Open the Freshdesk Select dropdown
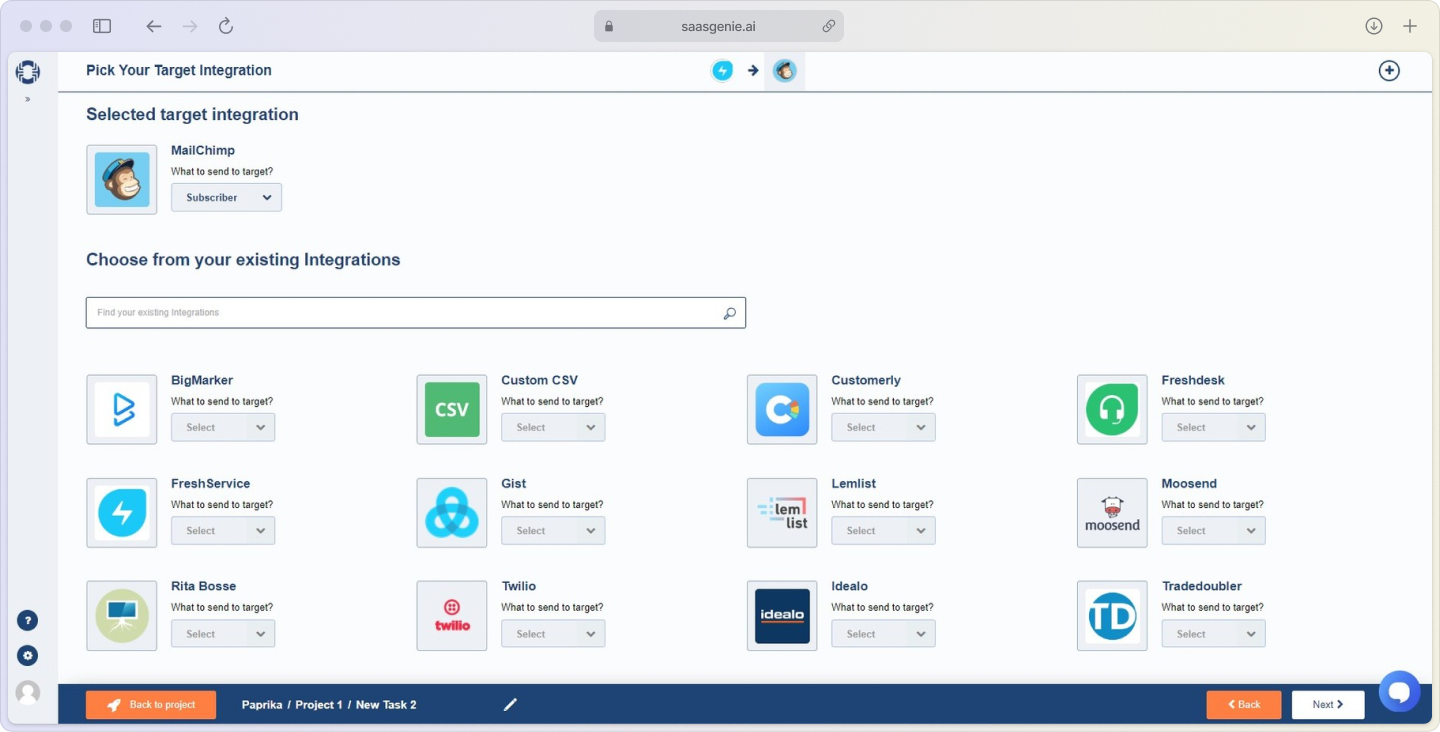1440x732 pixels. click(x=1213, y=428)
